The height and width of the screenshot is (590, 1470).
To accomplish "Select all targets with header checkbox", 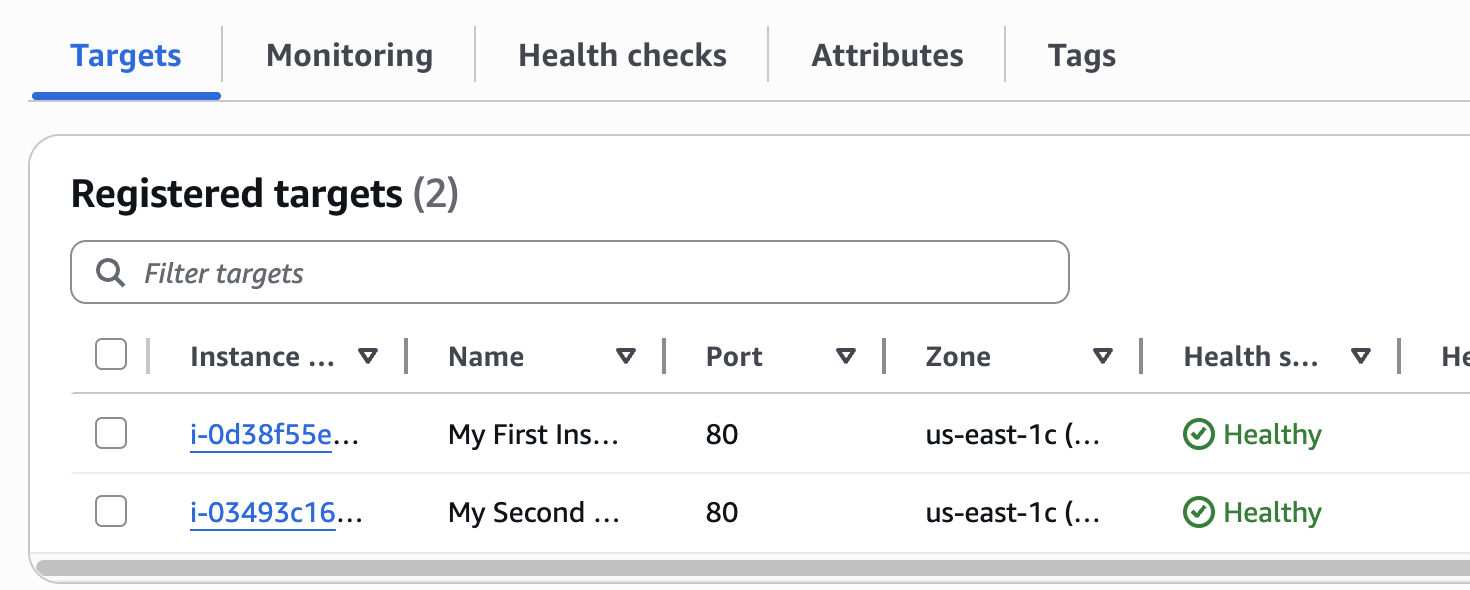I will point(111,355).
